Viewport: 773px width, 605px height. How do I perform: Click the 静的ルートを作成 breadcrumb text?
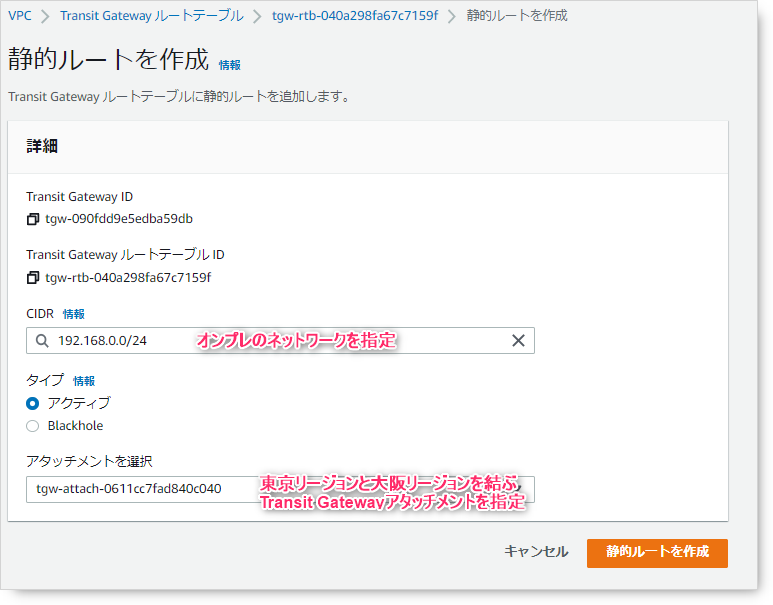(x=517, y=16)
